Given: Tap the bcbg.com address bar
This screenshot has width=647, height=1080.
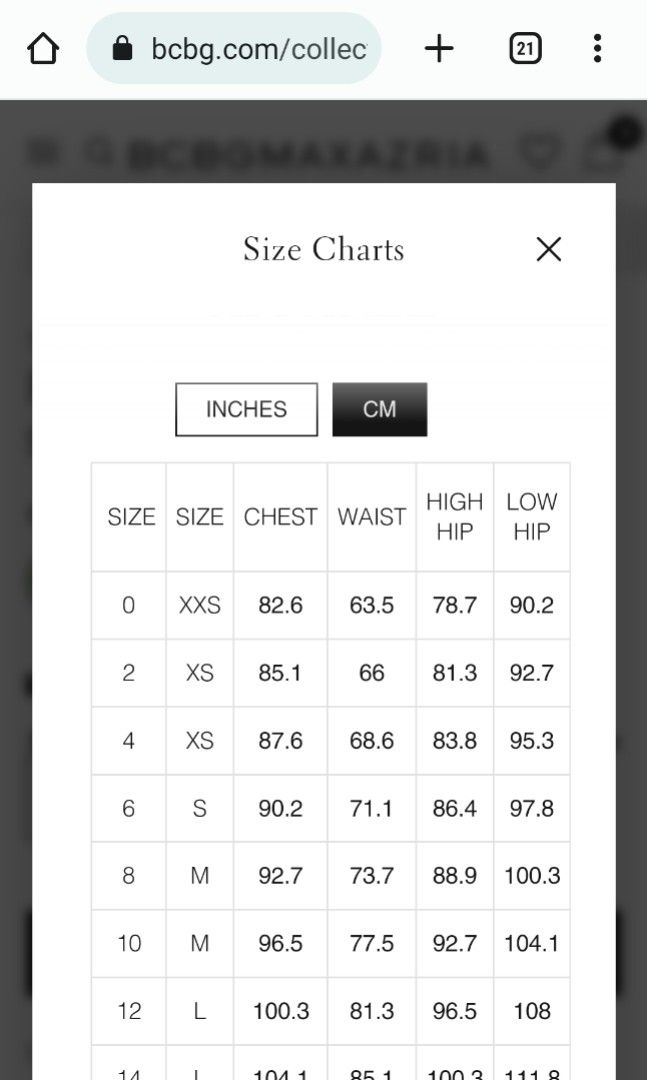Looking at the screenshot, I should click(234, 49).
